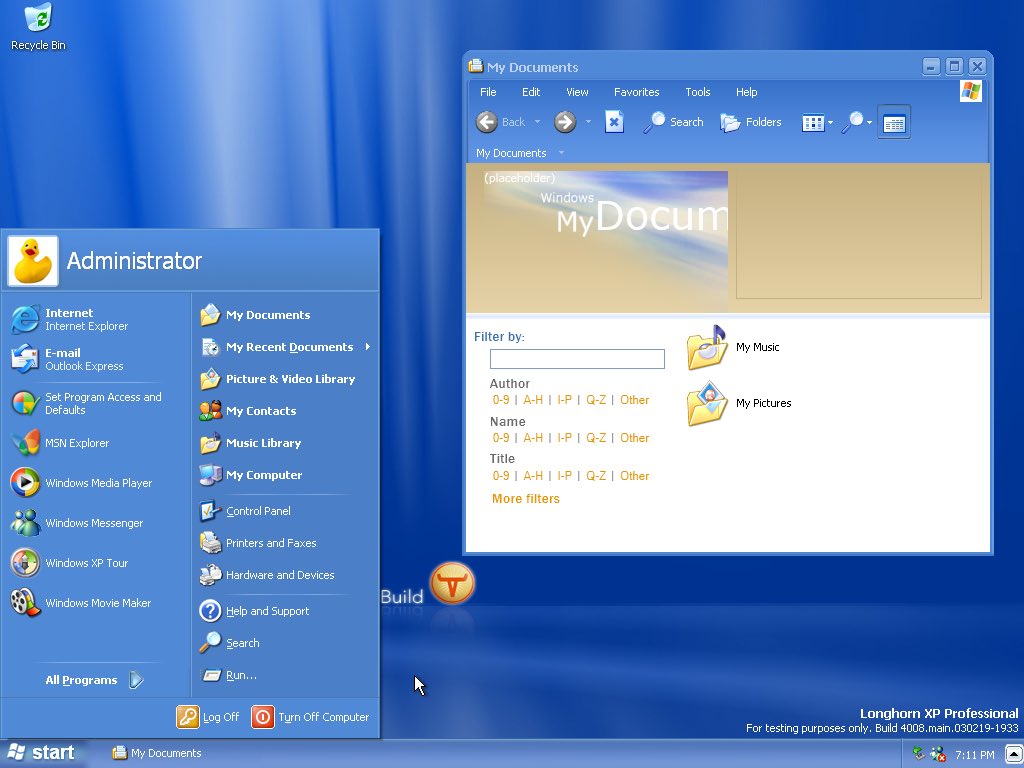Filter Author by I-P
This screenshot has height=768, width=1024.
click(564, 400)
